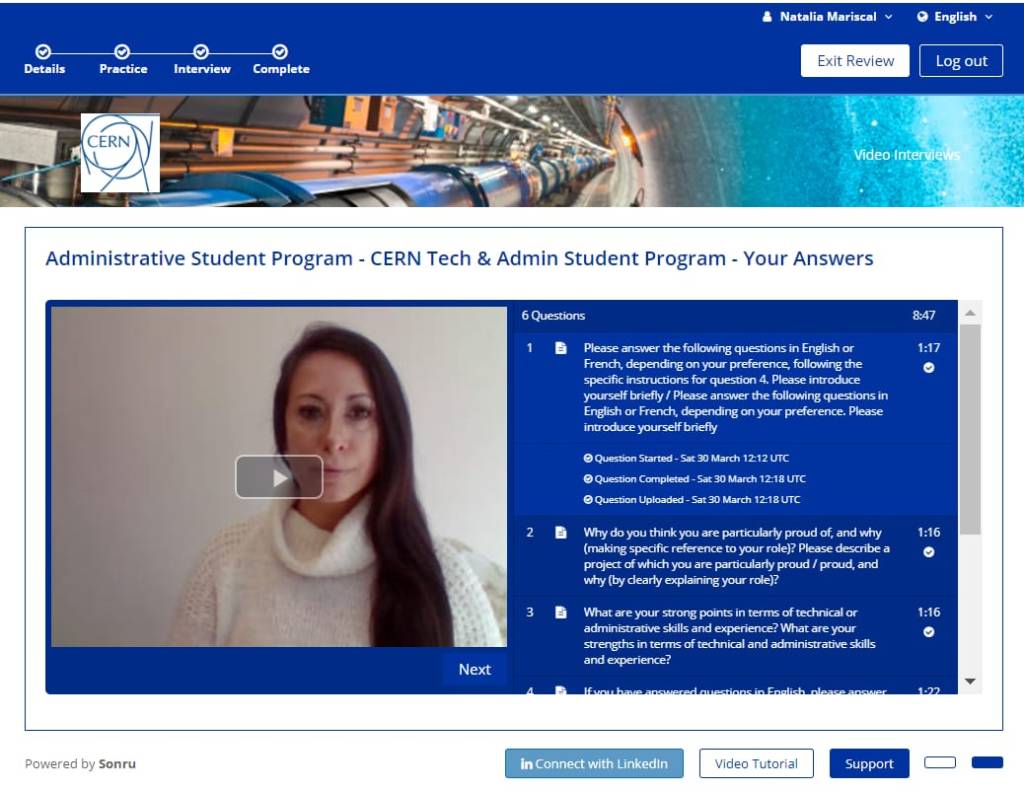Viewport: 1024px width, 791px height.
Task: Click question 1 completed check mark
Action: coord(928,368)
